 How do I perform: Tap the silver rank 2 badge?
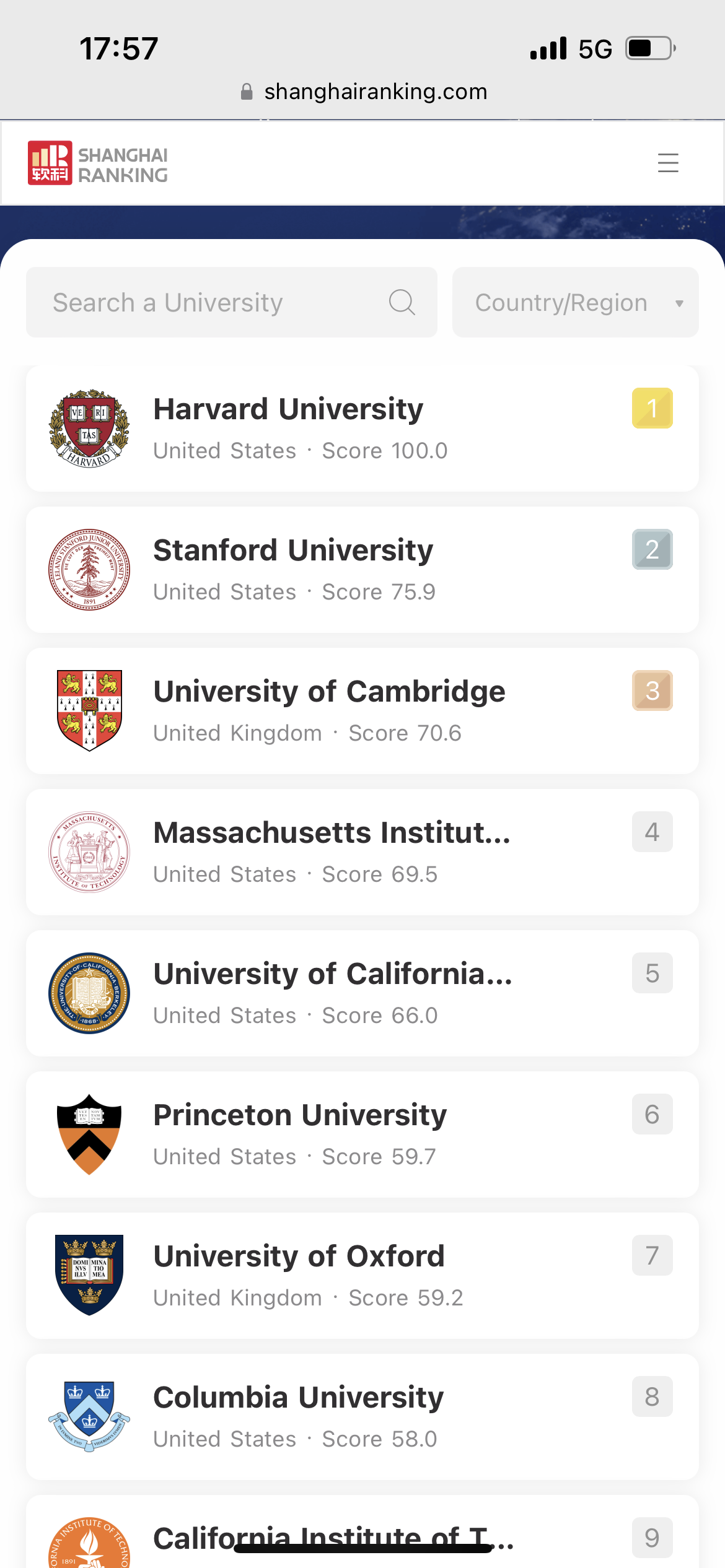click(652, 549)
